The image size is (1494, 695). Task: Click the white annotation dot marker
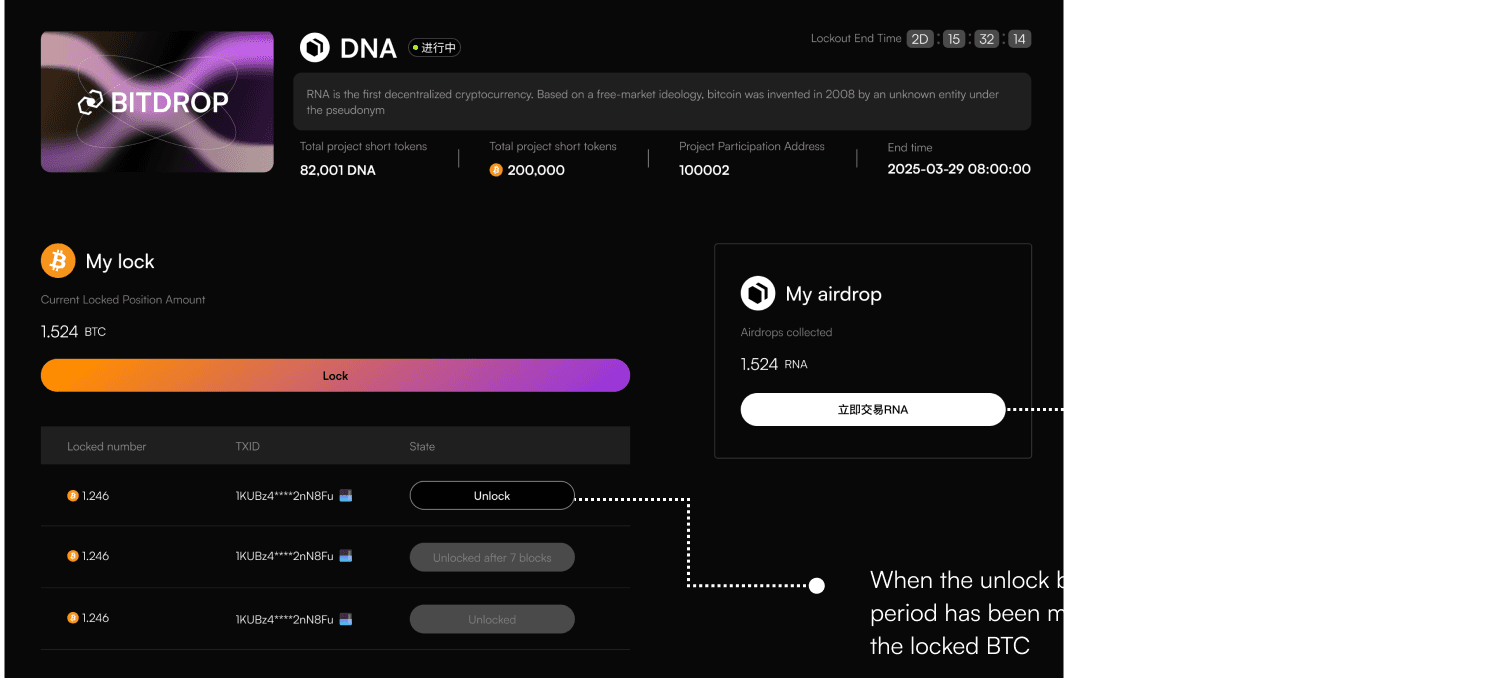pos(816,586)
